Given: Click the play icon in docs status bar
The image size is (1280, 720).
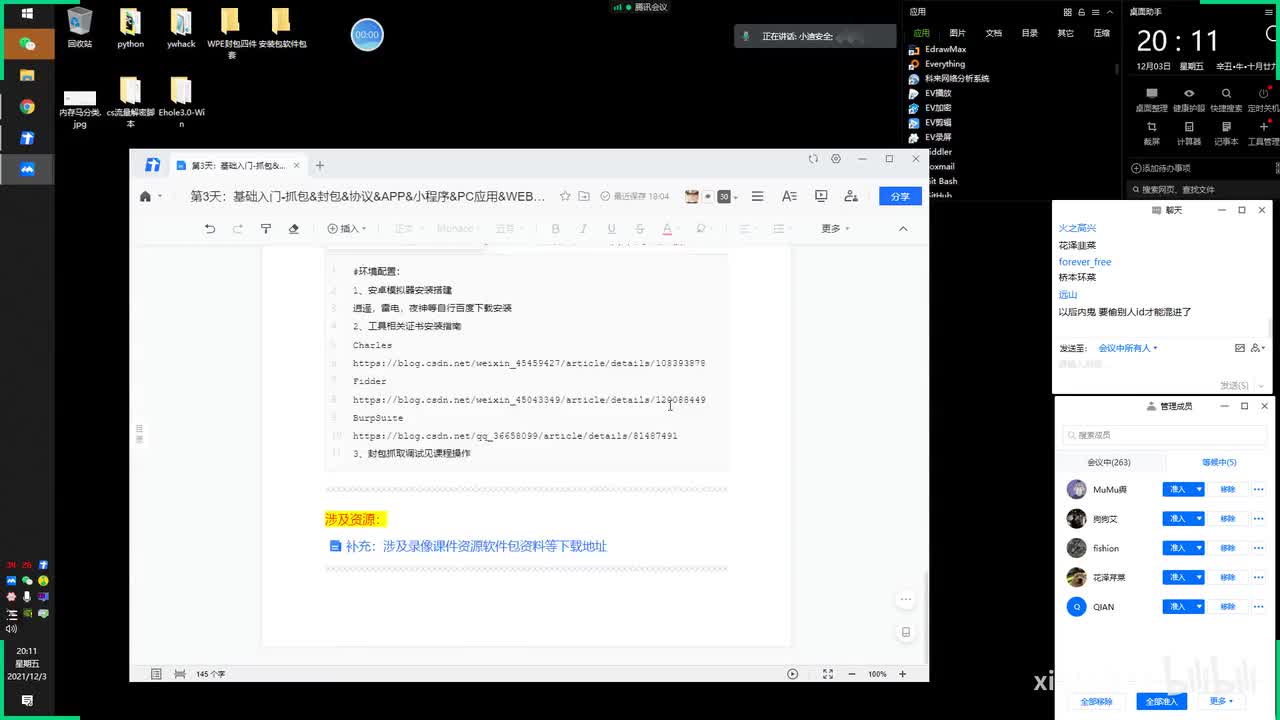Looking at the screenshot, I should [x=793, y=674].
